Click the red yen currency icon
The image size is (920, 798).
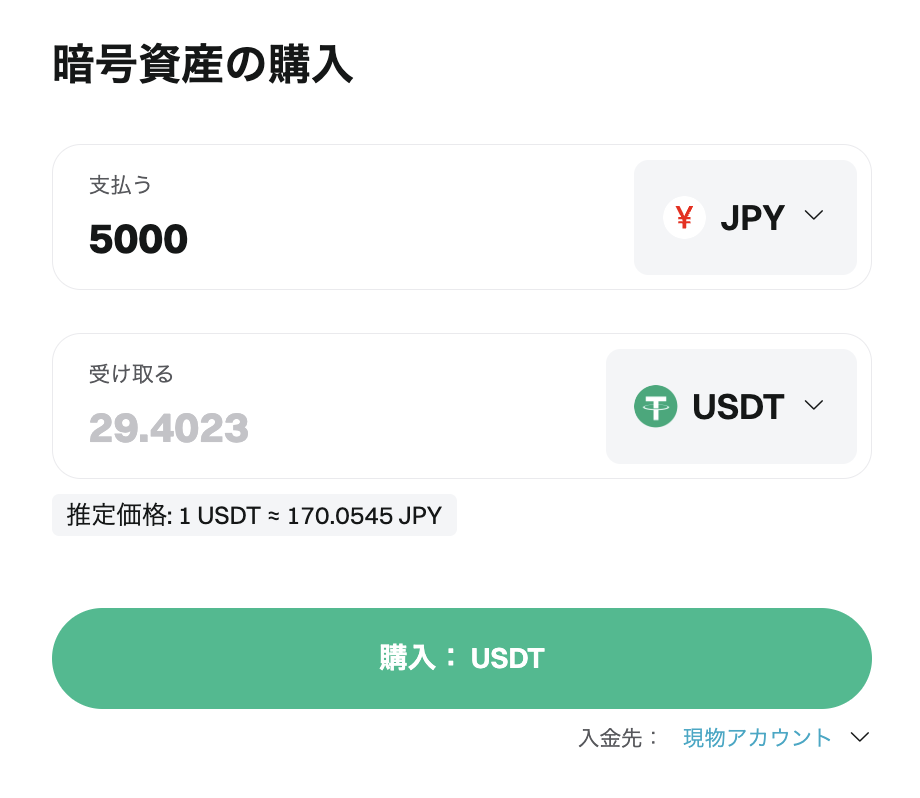point(684,217)
